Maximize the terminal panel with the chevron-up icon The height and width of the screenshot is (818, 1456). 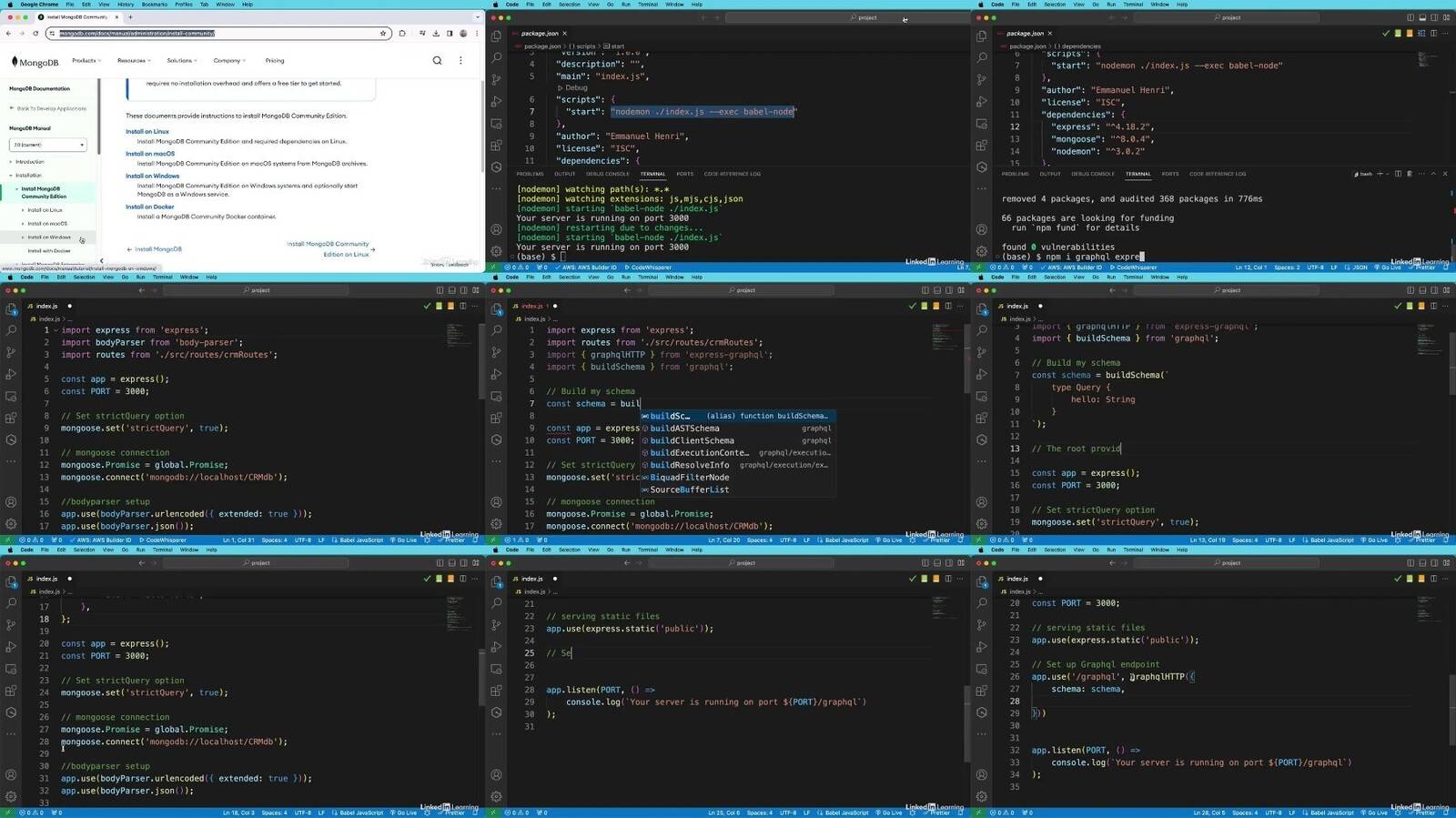coord(1433,174)
